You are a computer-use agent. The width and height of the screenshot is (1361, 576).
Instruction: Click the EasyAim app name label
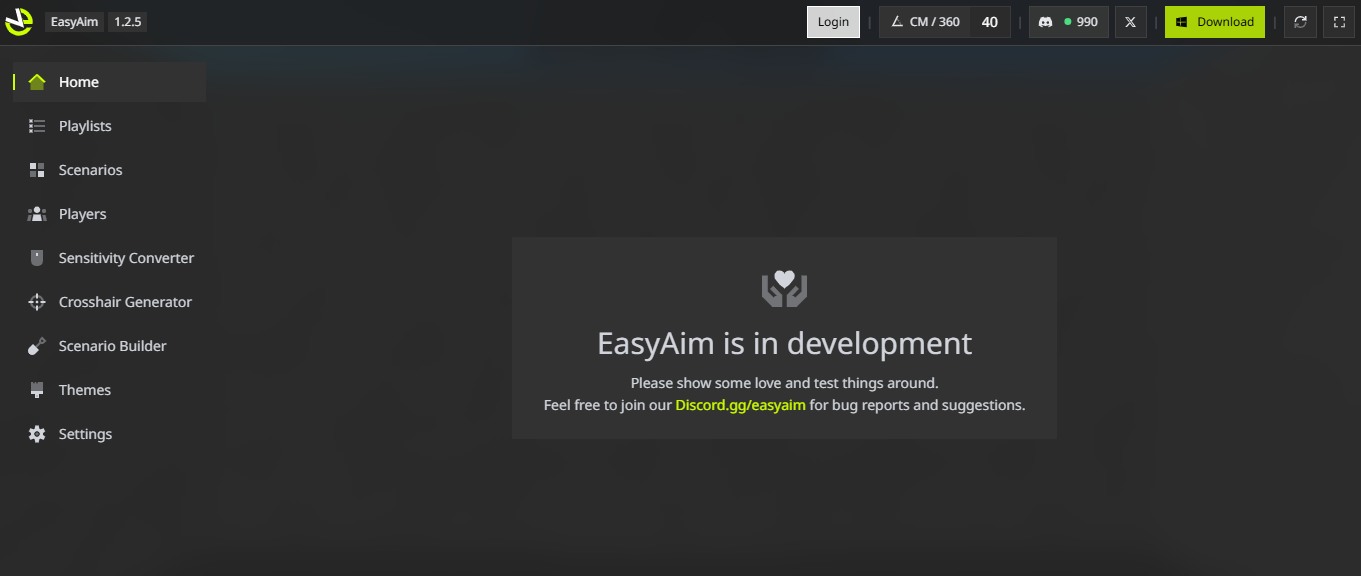click(x=74, y=22)
